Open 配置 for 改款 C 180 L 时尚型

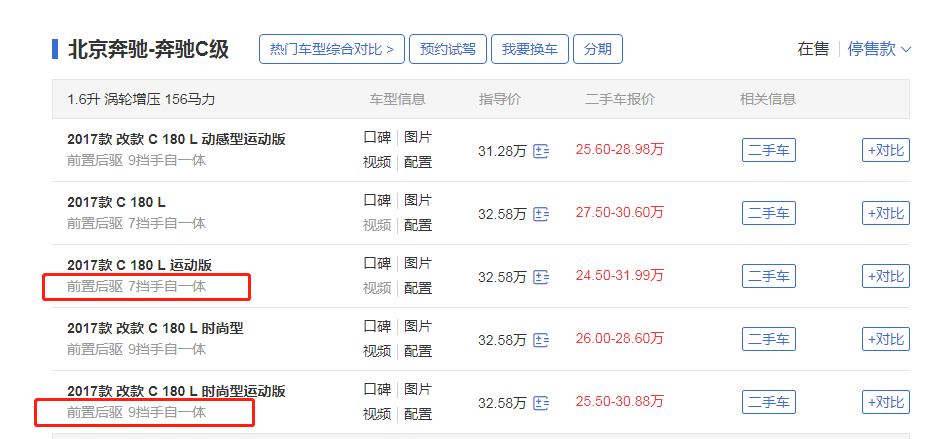(x=418, y=351)
